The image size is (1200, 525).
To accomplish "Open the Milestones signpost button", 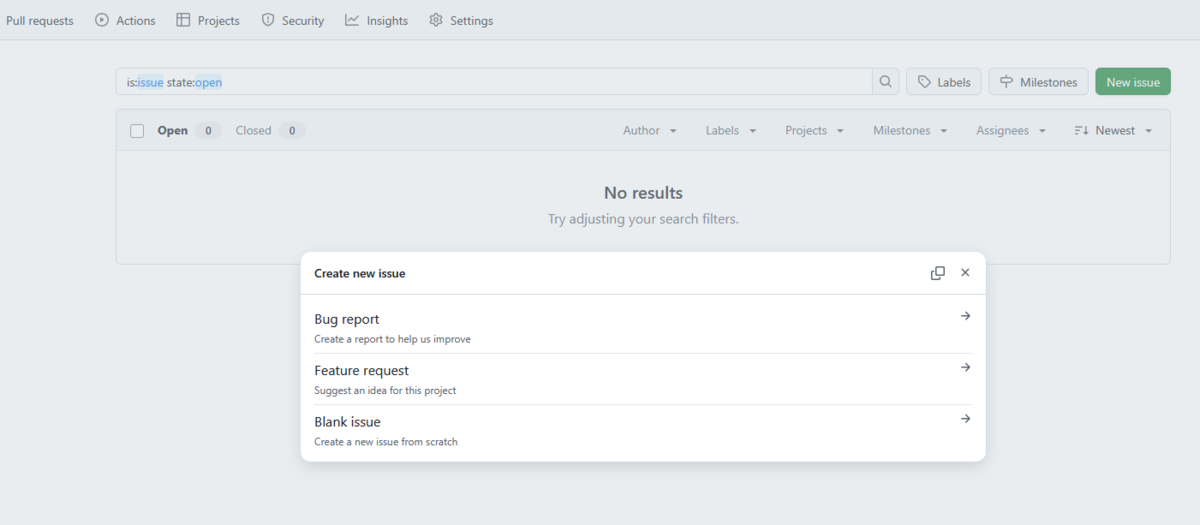I will (x=1038, y=82).
